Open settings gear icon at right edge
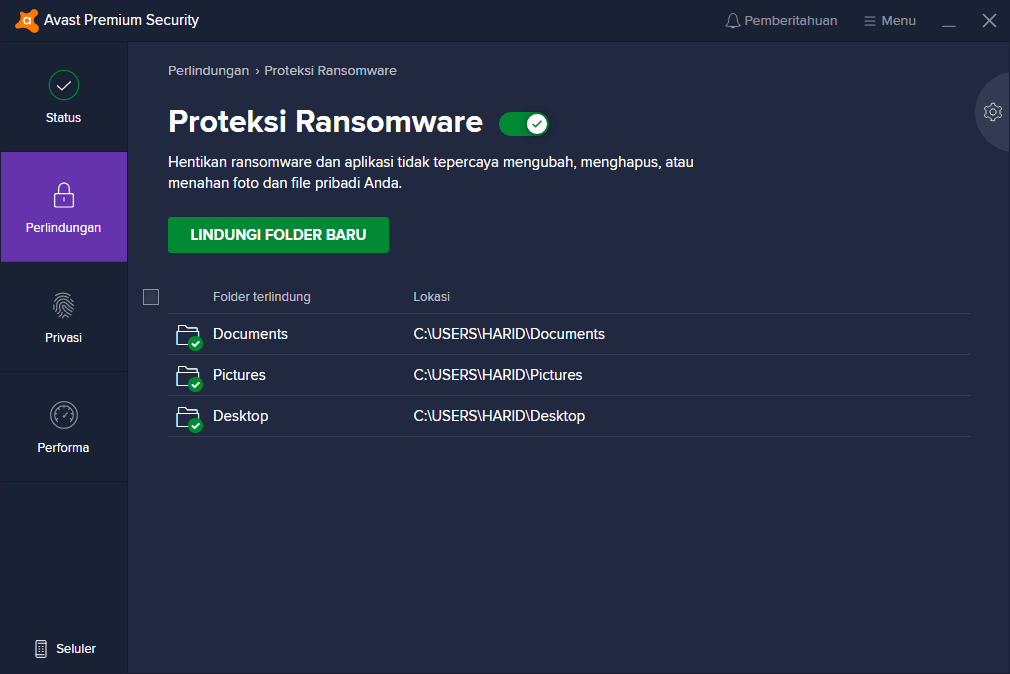The width and height of the screenshot is (1010, 674). pyautogui.click(x=992, y=112)
